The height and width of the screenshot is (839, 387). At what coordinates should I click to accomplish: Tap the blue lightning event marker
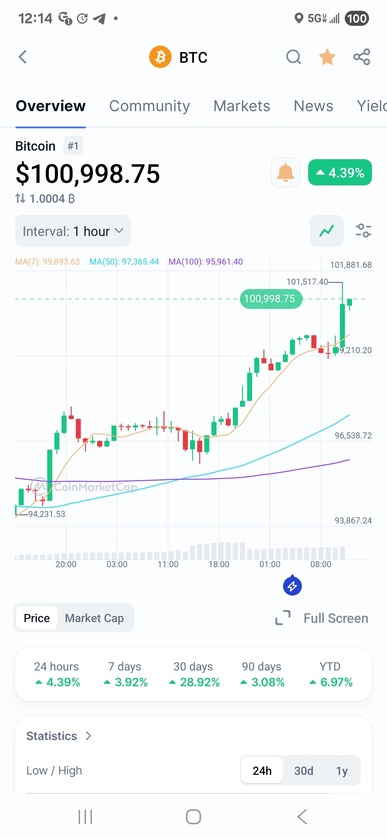point(292,586)
